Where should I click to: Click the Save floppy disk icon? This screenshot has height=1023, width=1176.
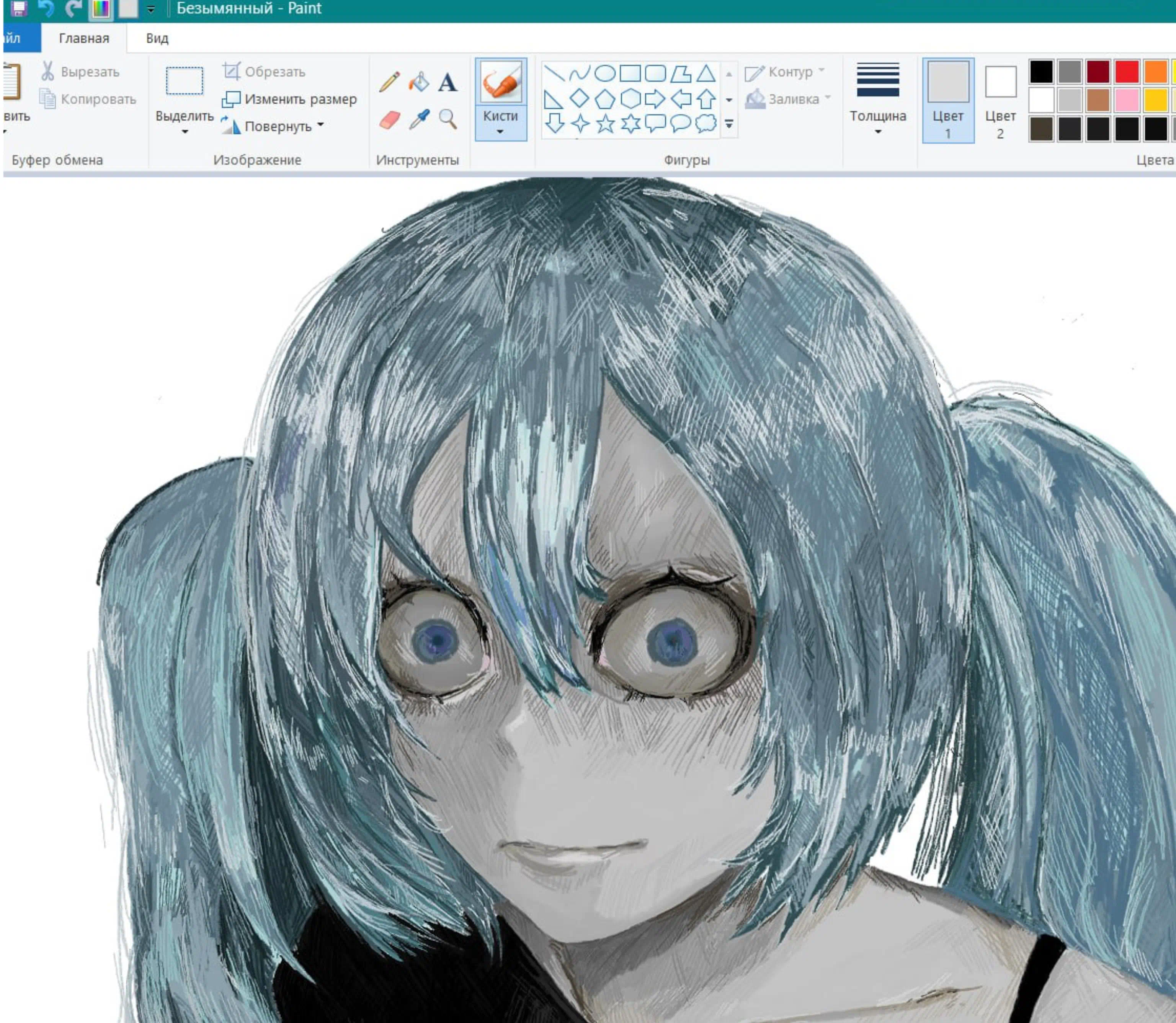19,8
